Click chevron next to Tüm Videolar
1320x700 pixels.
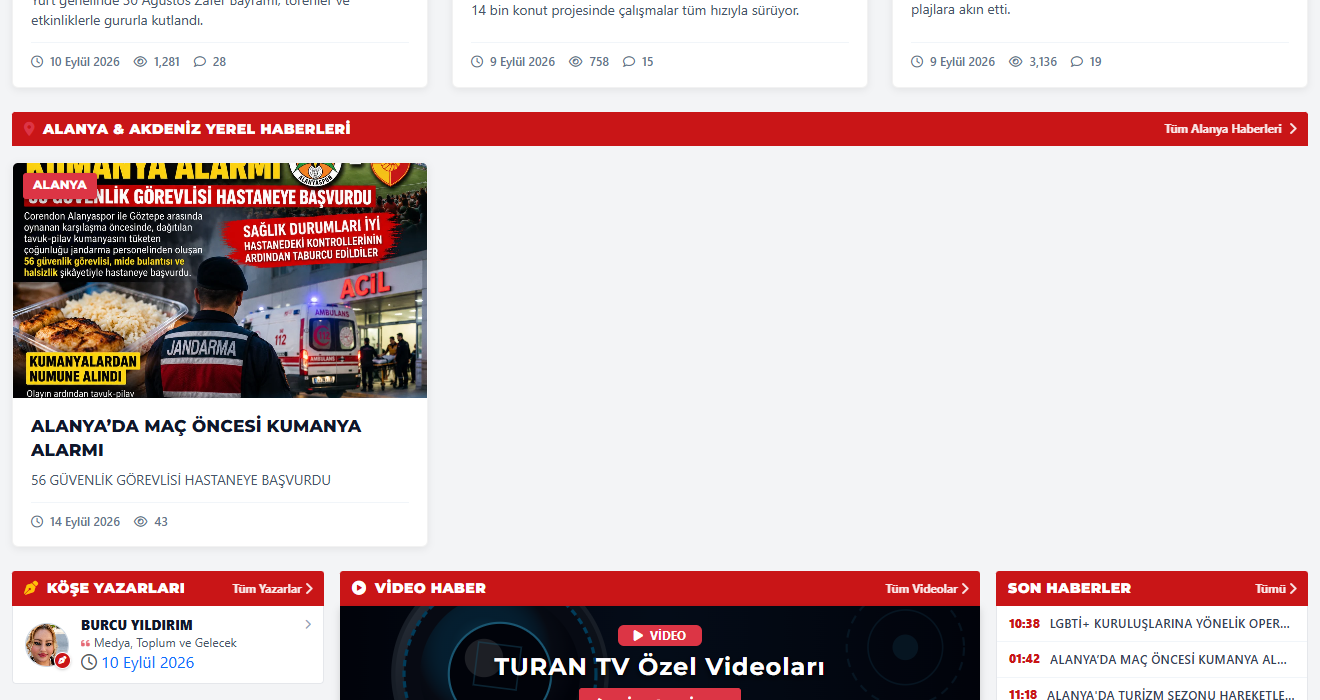coord(965,589)
